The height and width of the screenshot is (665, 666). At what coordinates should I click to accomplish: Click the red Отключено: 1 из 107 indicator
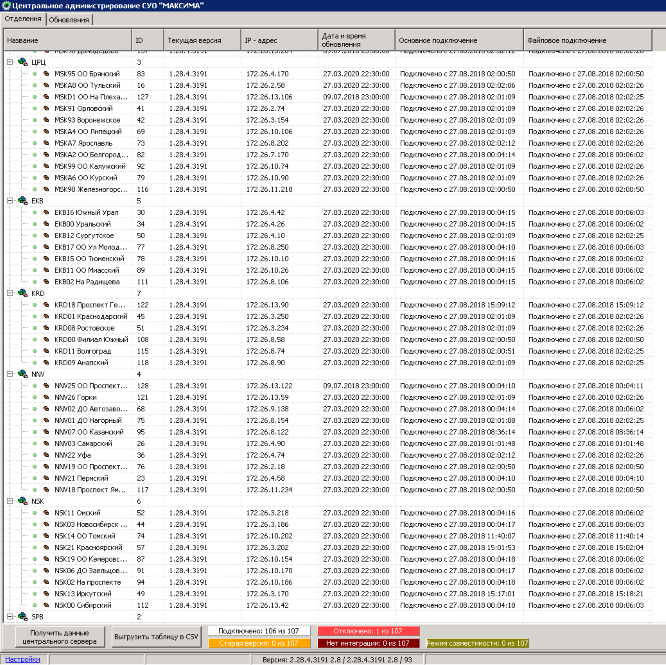click(x=368, y=631)
